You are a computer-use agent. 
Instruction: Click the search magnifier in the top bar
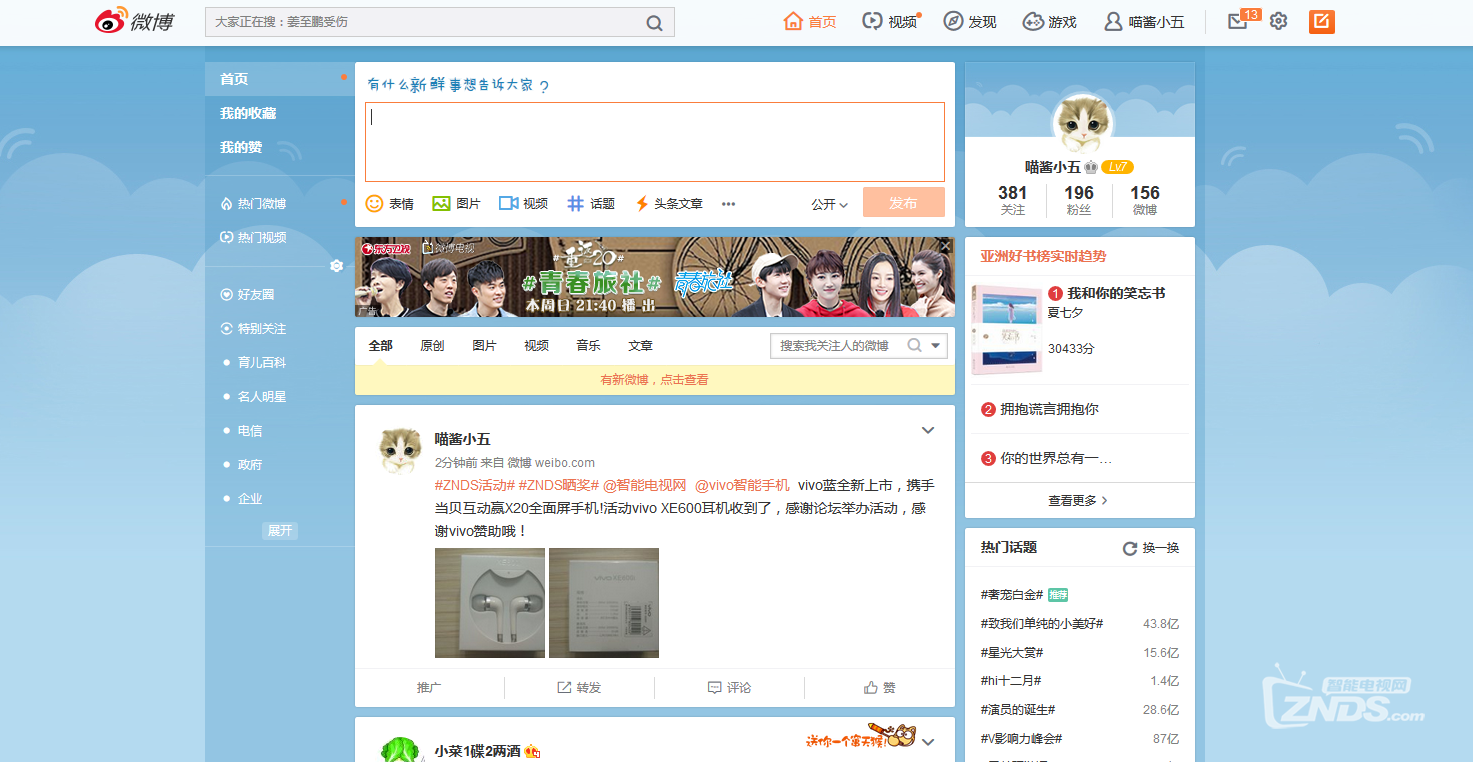pyautogui.click(x=654, y=22)
